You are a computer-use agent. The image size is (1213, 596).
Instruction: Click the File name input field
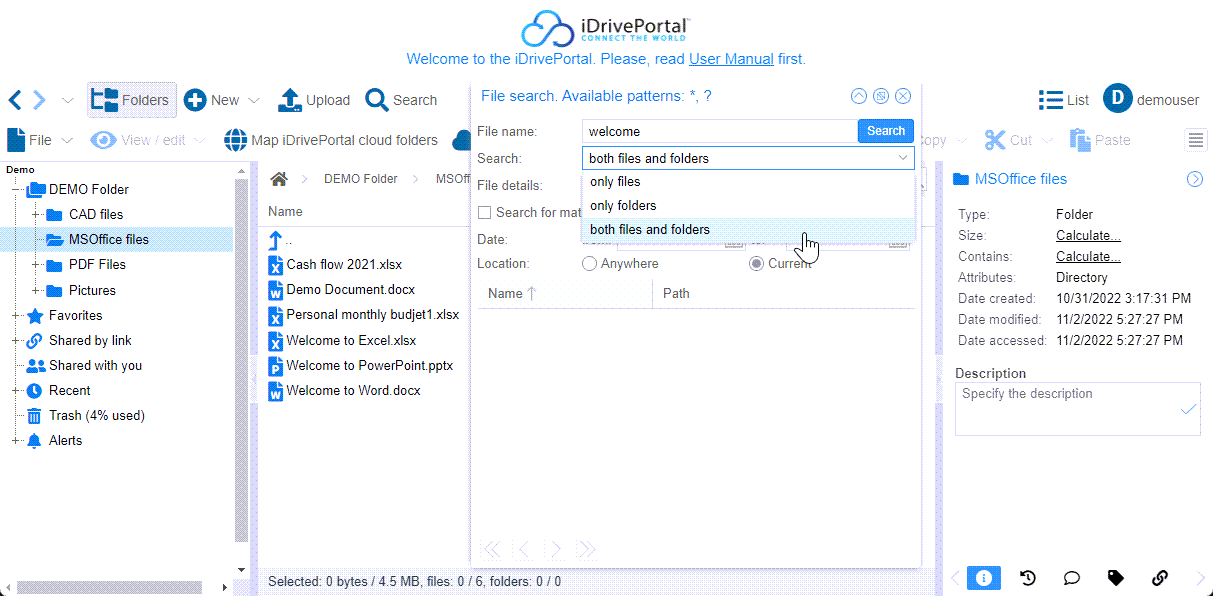(x=719, y=131)
